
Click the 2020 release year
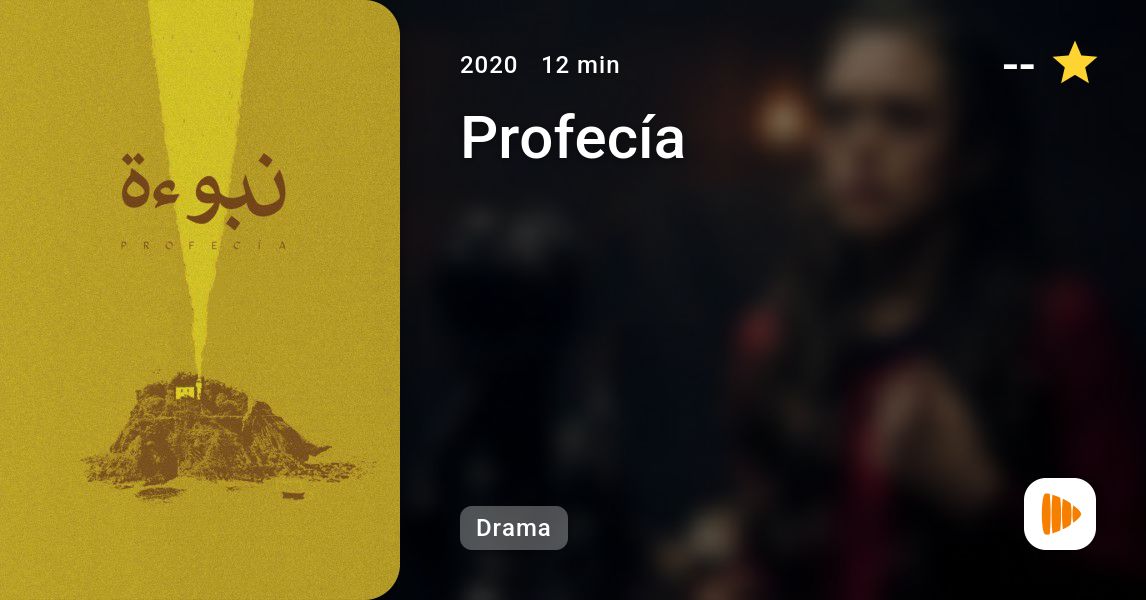coord(488,65)
